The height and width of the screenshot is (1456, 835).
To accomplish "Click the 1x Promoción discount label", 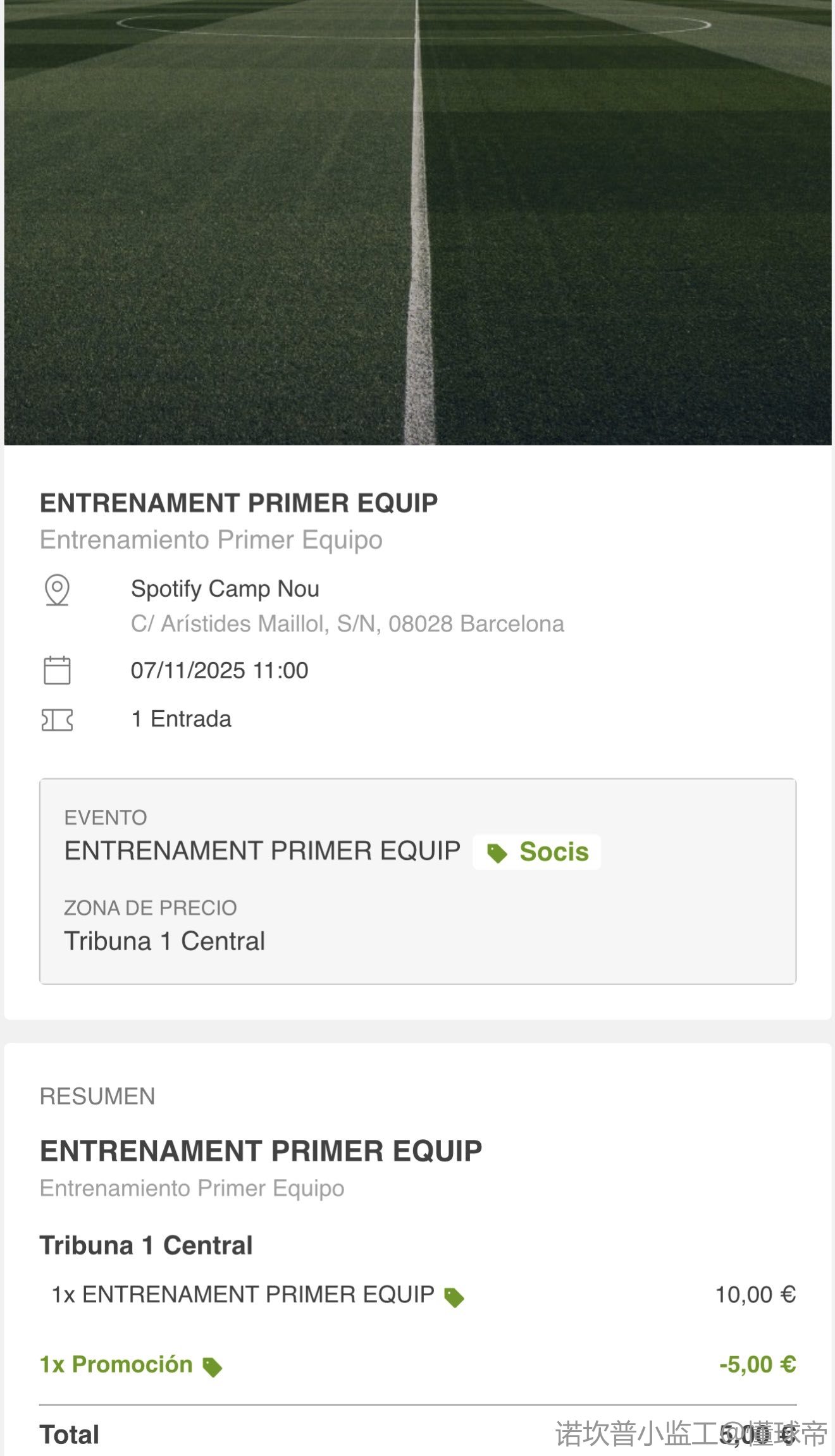I will click(x=116, y=1364).
